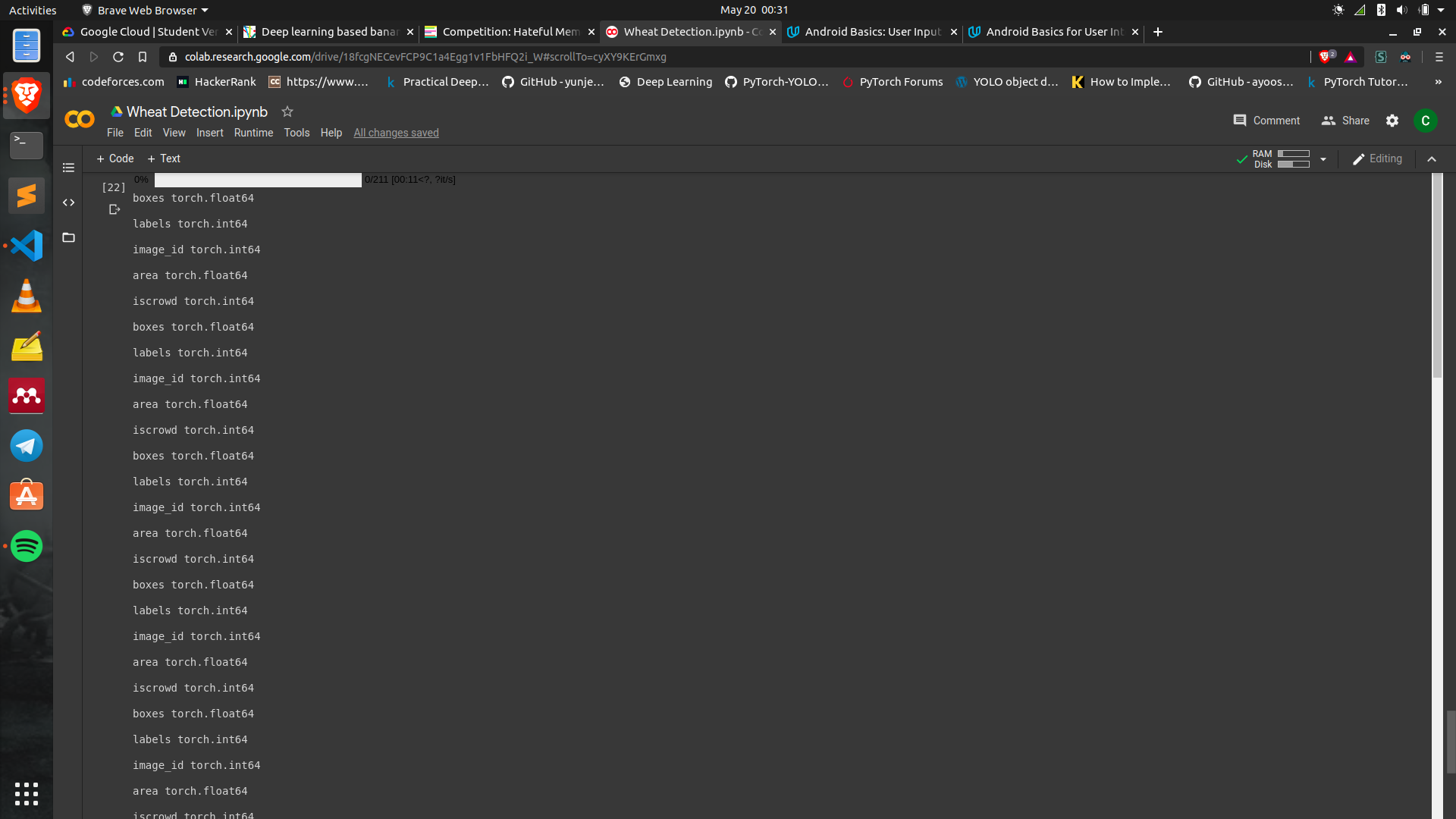Expand the View menu item
1456x819 pixels.
point(173,132)
